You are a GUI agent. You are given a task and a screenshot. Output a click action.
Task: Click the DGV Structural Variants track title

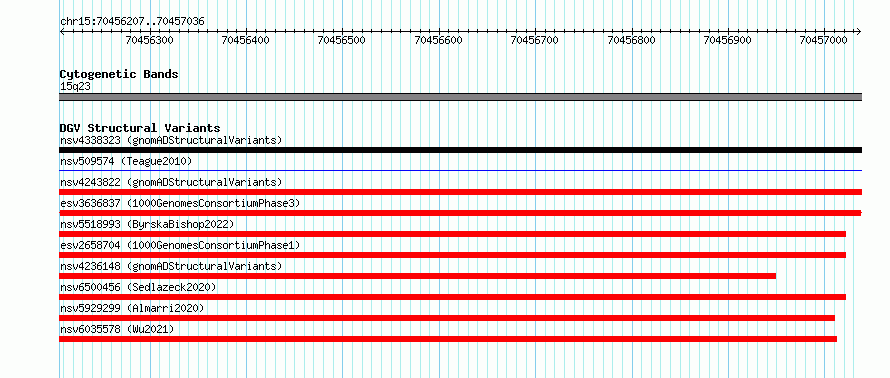point(140,128)
